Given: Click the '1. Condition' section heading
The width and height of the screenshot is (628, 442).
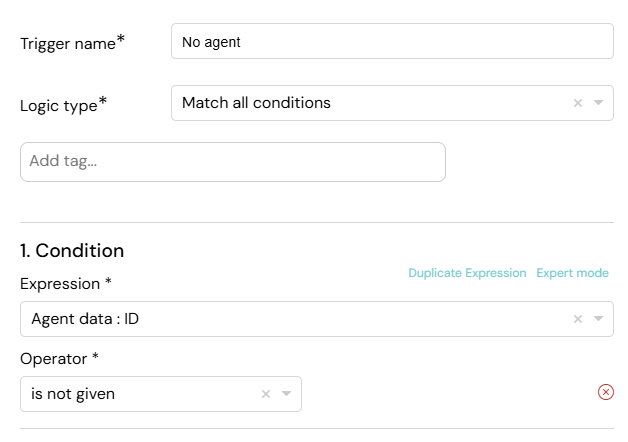Looking at the screenshot, I should click(x=72, y=251).
